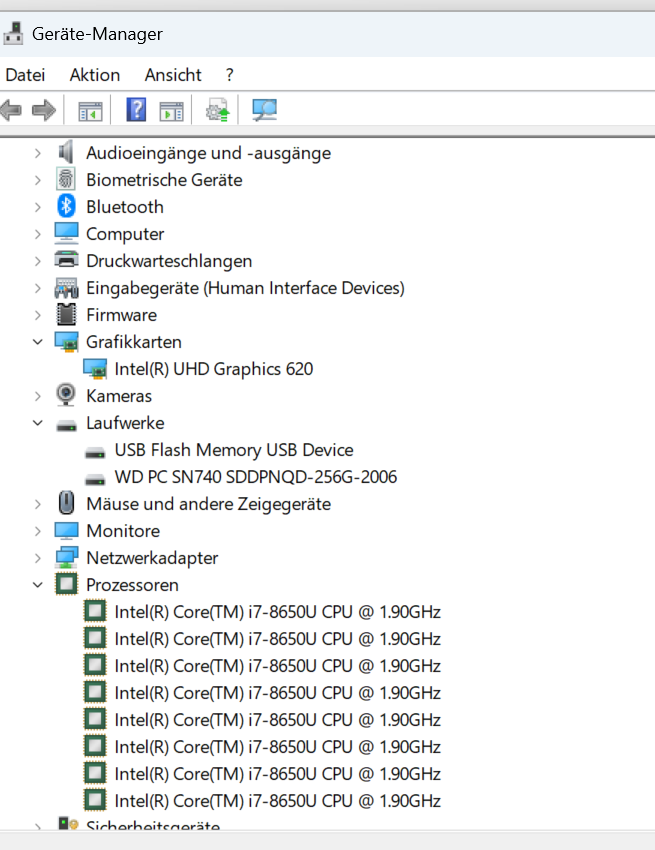
Task: Expand the Computer node
Action: tap(37, 234)
